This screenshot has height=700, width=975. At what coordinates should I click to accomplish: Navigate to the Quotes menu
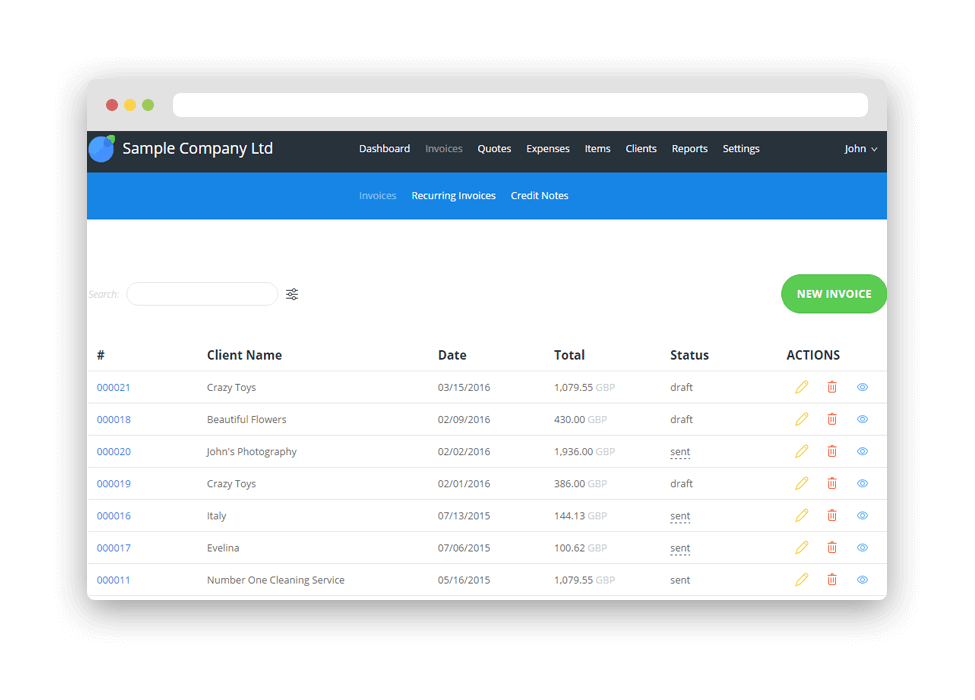[x=494, y=148]
